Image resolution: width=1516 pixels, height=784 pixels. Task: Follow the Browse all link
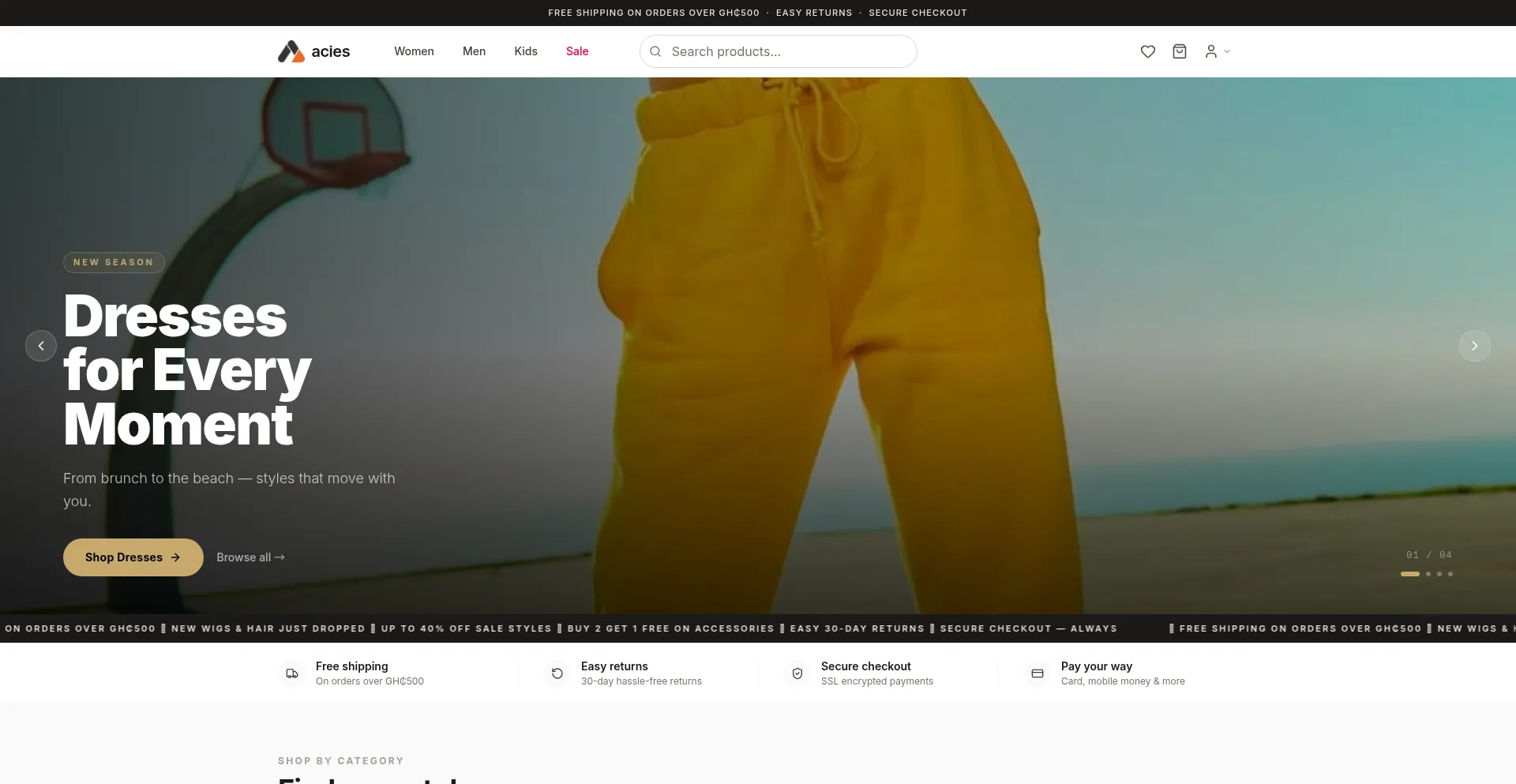(250, 557)
